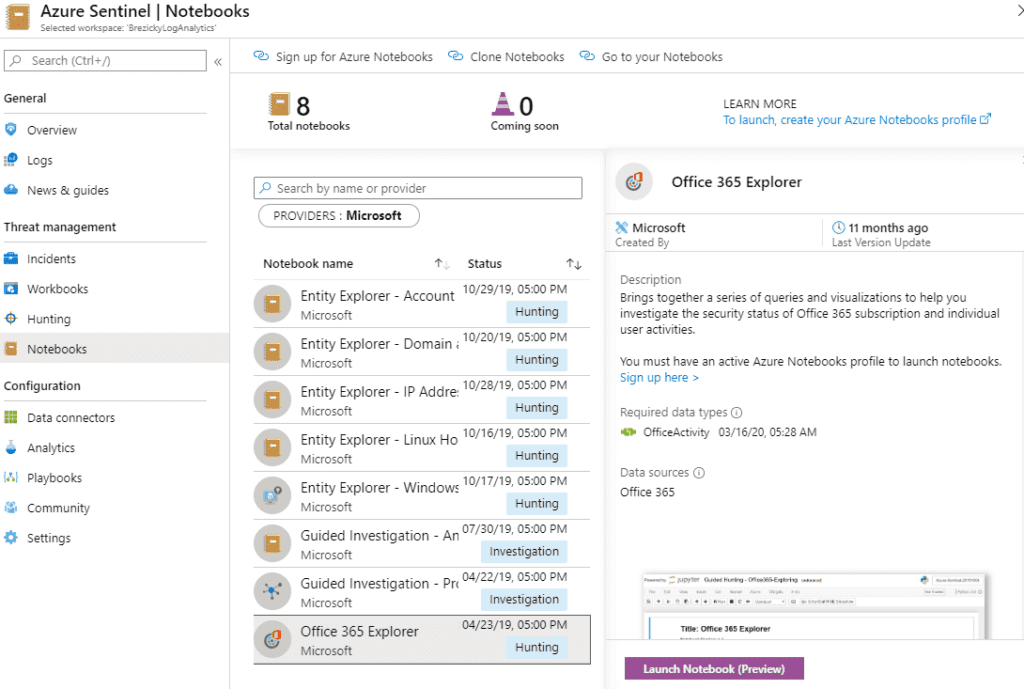
Task: Focus the sidebar Search (Ctrl+/) box
Action: point(105,61)
